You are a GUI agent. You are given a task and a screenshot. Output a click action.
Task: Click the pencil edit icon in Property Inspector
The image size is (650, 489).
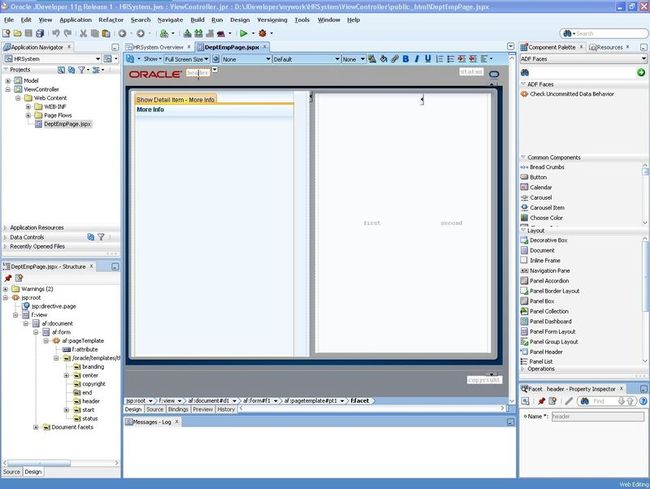[x=568, y=401]
